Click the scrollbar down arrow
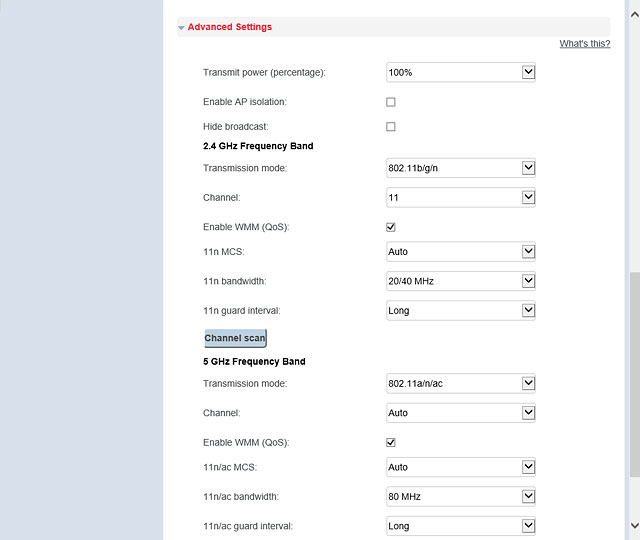This screenshot has height=540, width=640. point(635,525)
